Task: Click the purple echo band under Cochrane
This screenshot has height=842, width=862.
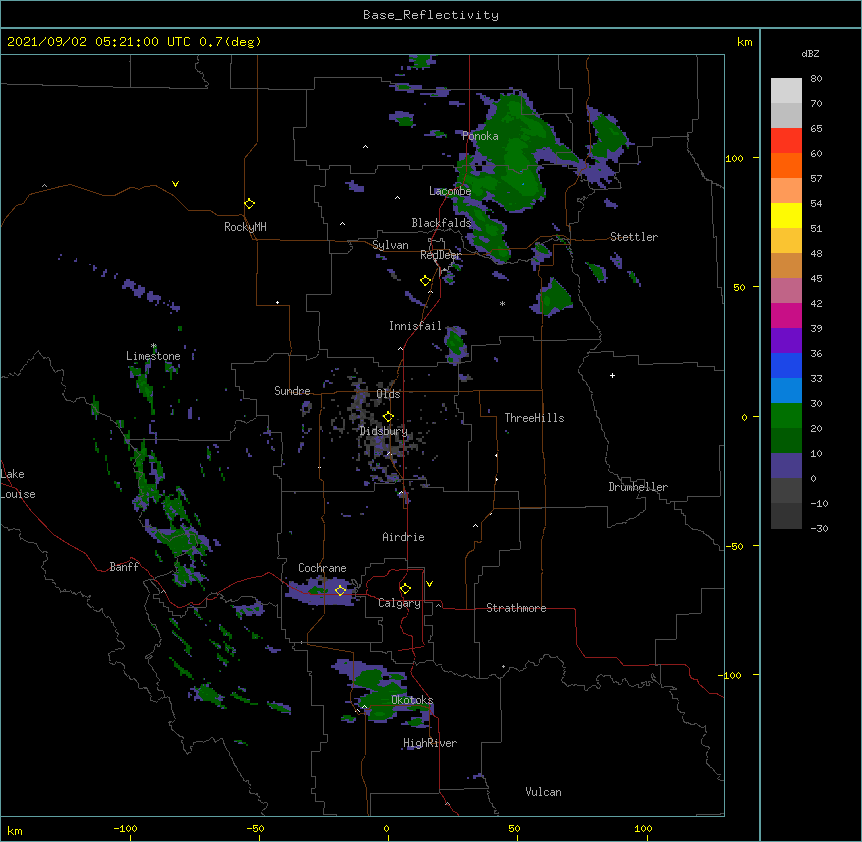Action: point(324,592)
